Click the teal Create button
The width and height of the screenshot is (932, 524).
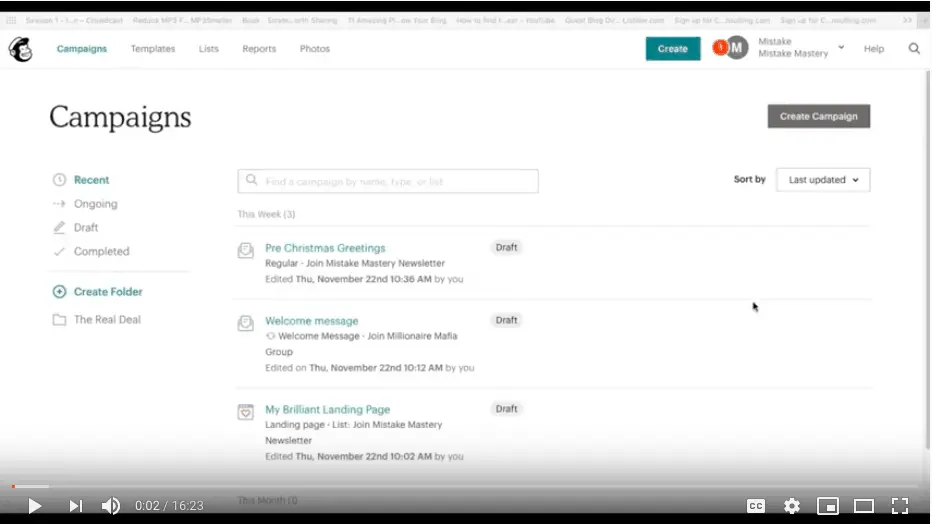point(673,49)
